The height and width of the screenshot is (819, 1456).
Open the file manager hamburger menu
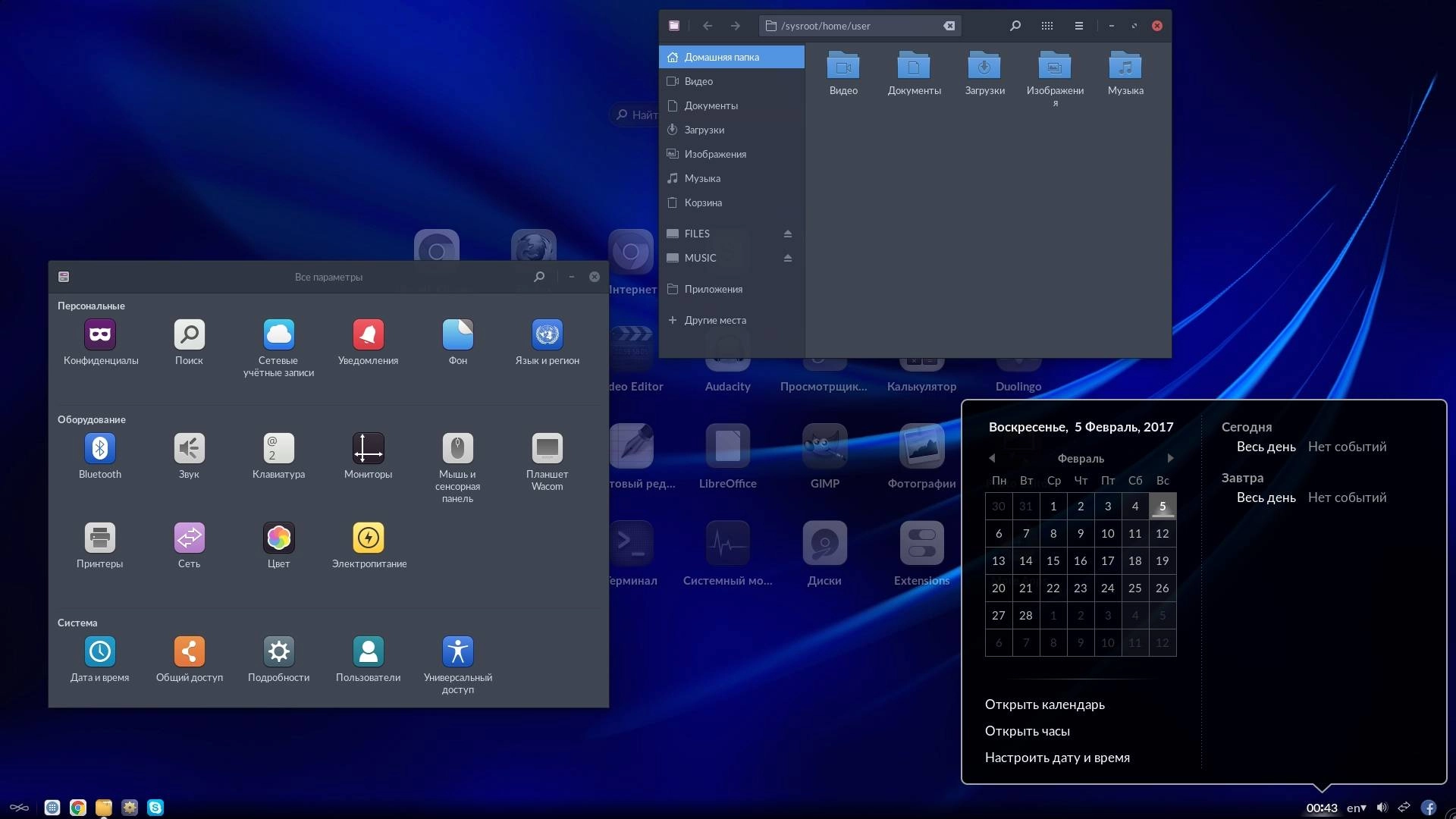[x=1078, y=26]
